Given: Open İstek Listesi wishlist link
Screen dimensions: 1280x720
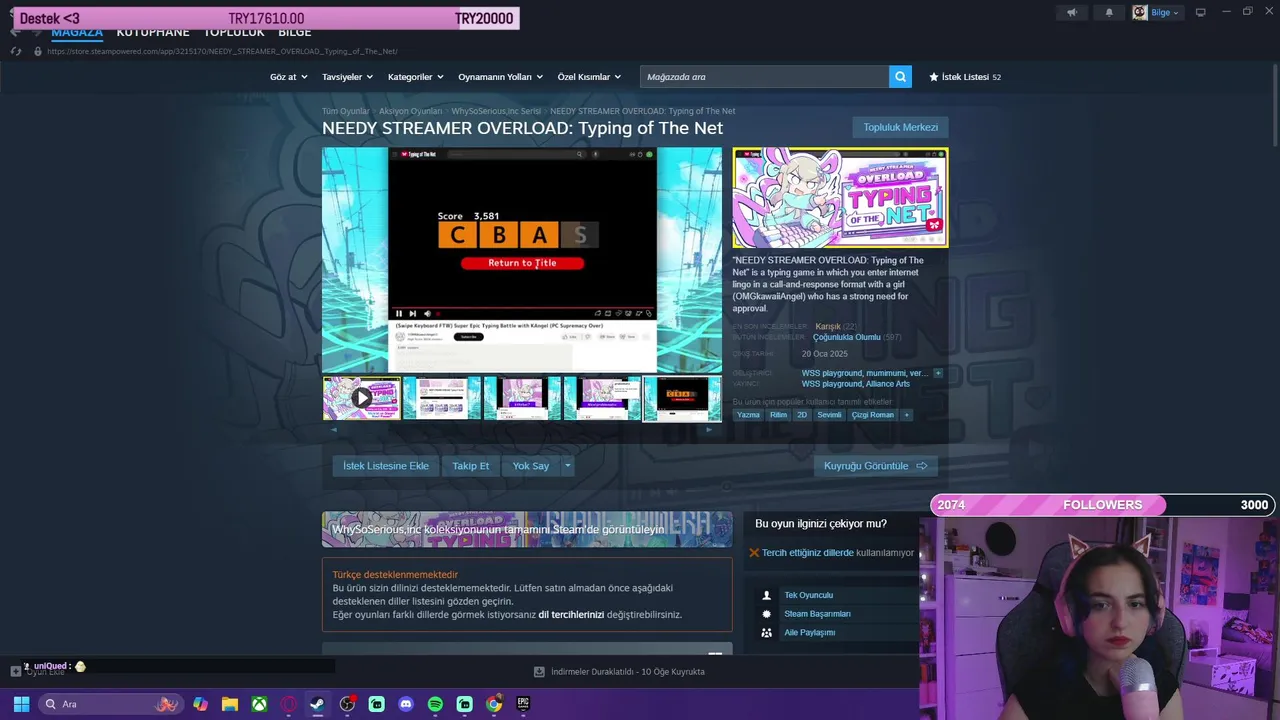Looking at the screenshot, I should point(965,77).
